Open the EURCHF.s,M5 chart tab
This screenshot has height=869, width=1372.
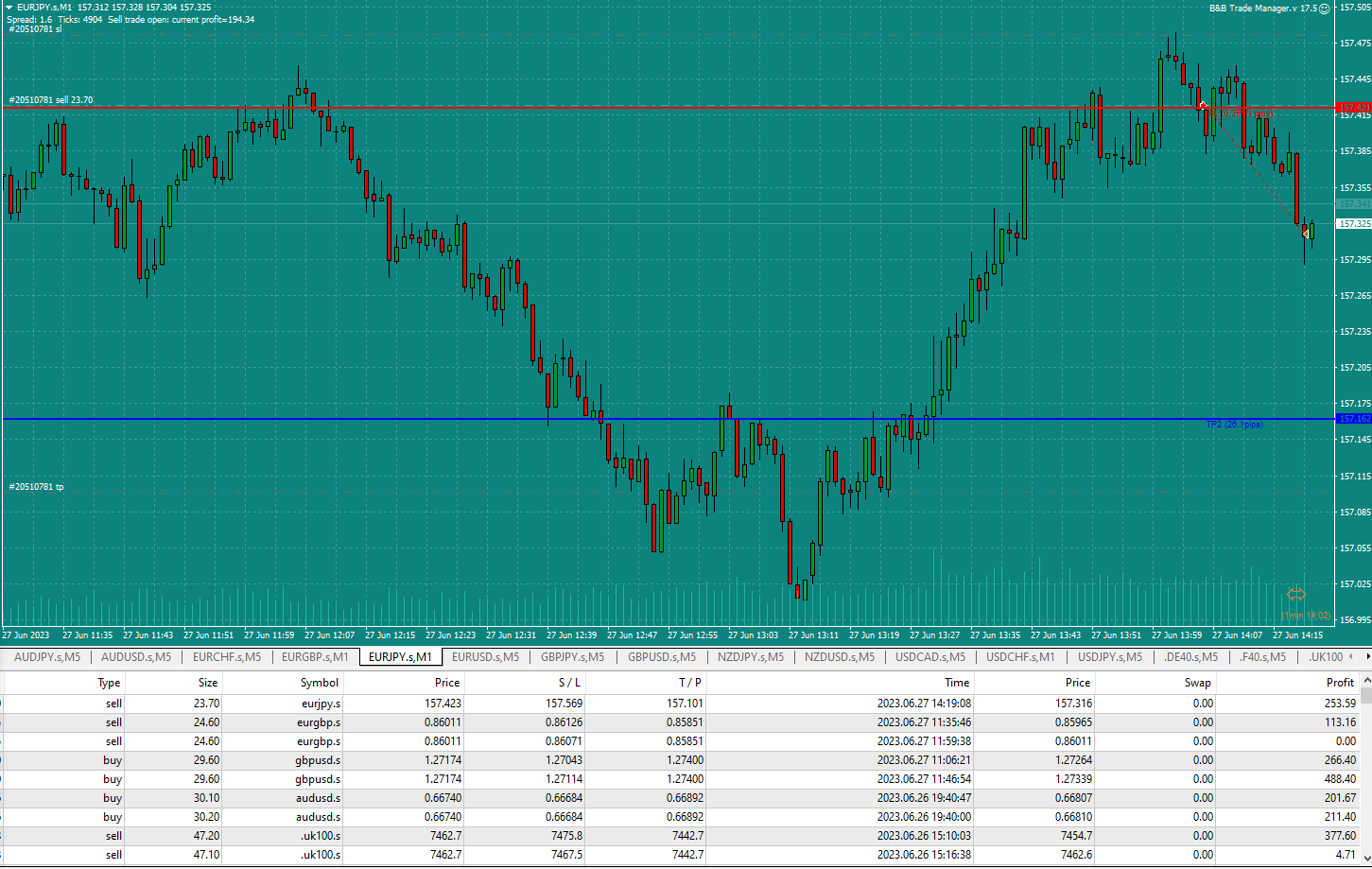(227, 656)
